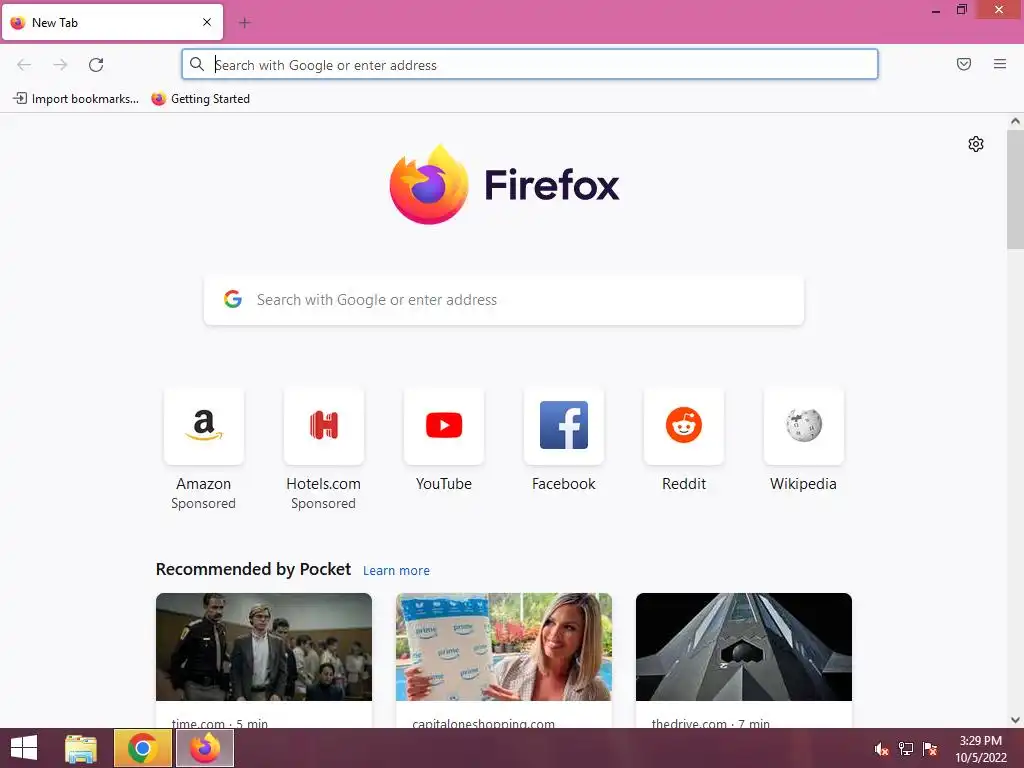Click Import bookmarks in bookmarks toolbar

pos(76,99)
